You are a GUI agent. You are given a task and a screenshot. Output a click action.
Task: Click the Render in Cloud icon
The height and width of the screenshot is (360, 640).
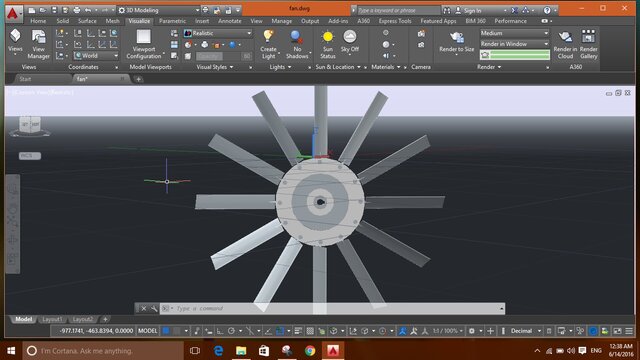(x=565, y=44)
